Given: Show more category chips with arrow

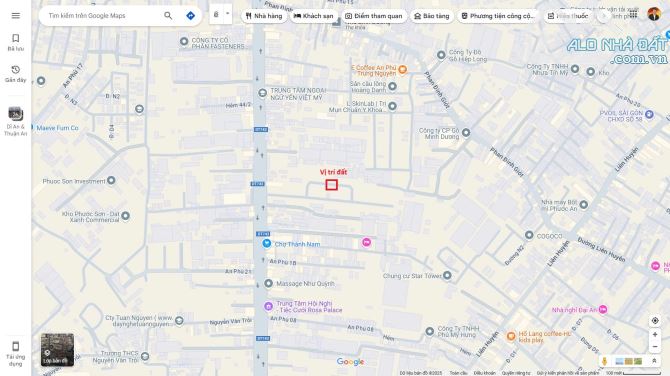Looking at the screenshot, I should [x=604, y=16].
